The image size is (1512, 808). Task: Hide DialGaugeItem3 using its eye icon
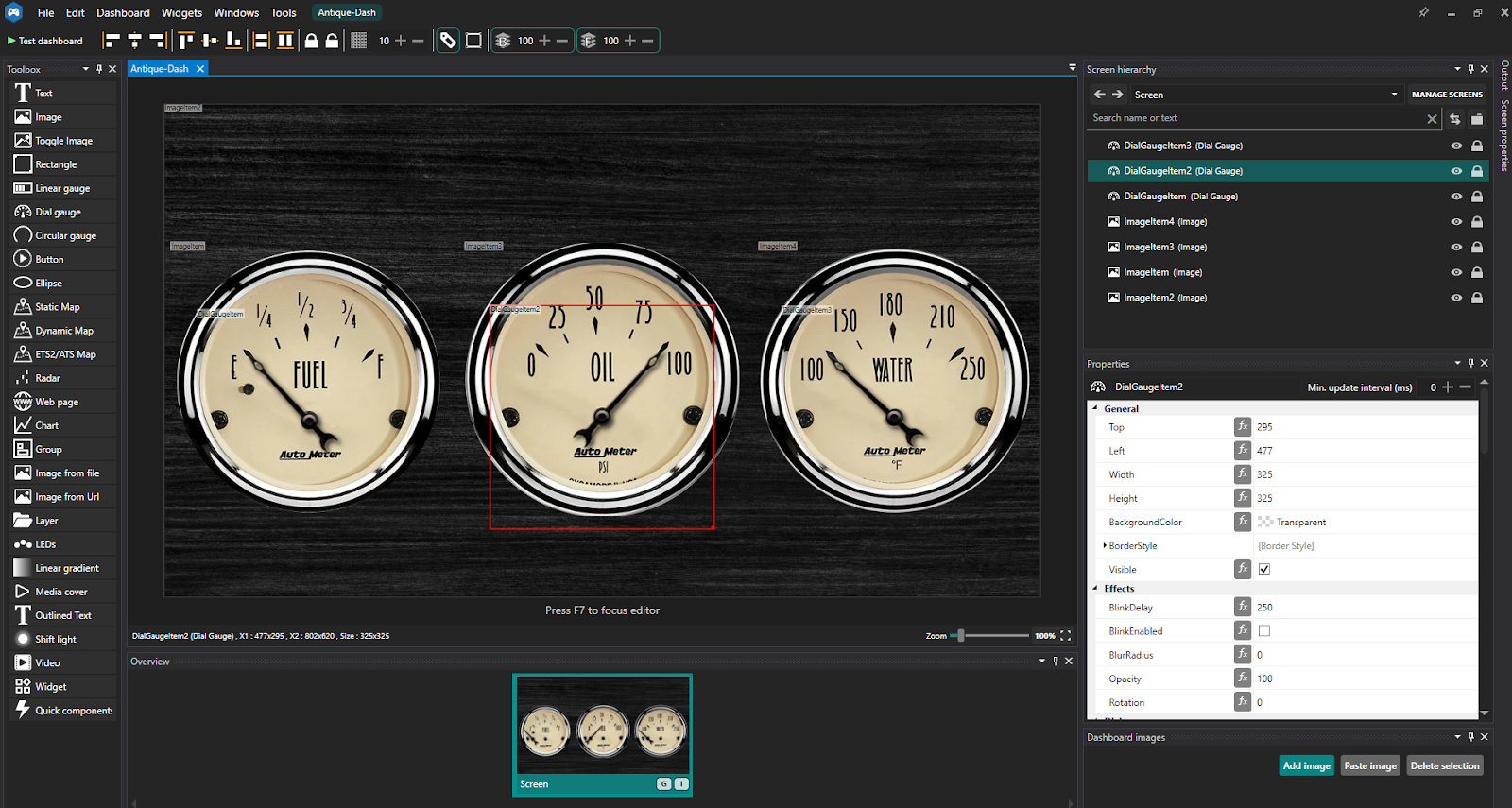click(x=1456, y=146)
